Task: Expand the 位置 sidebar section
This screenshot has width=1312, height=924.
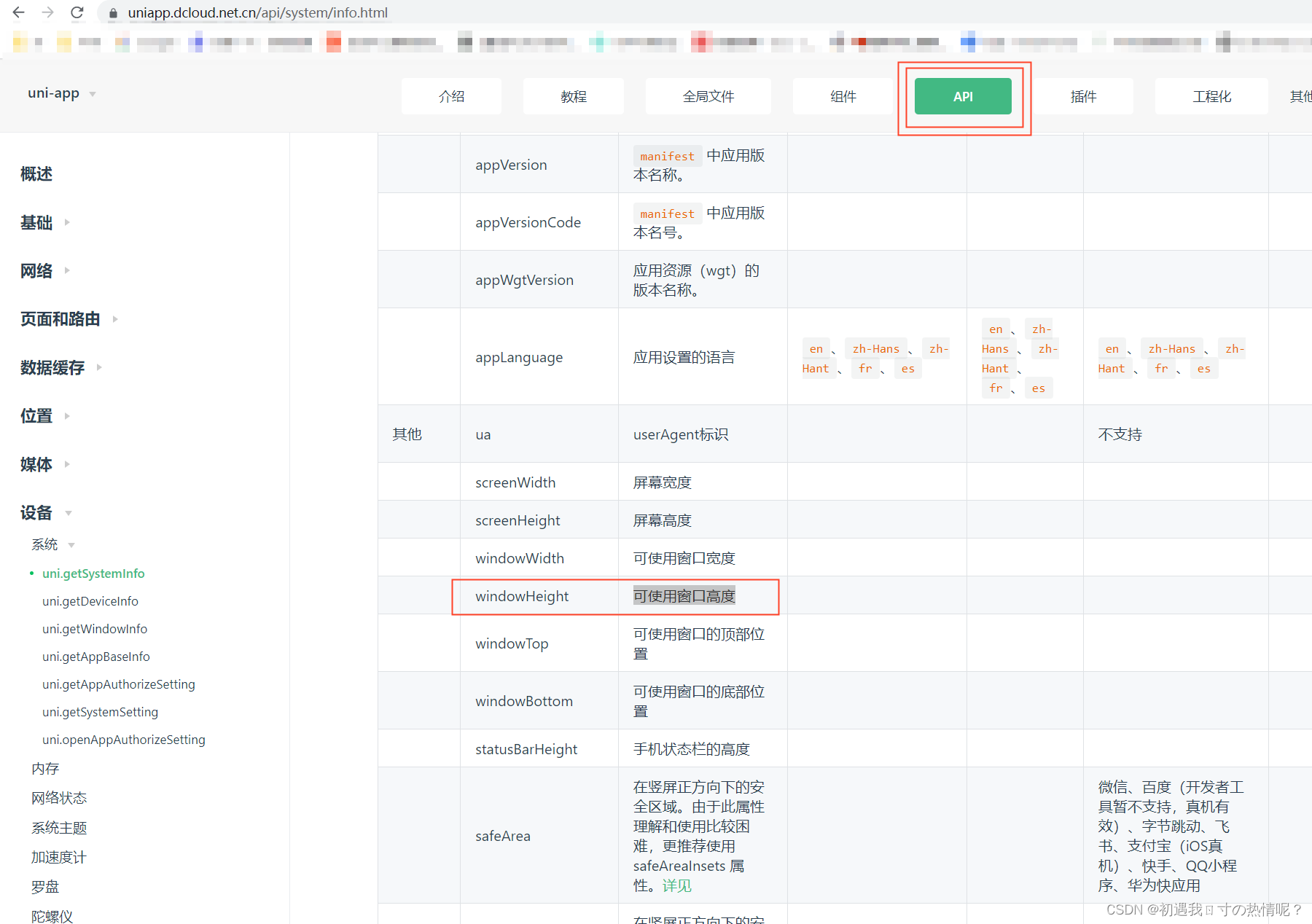Action: coord(45,416)
